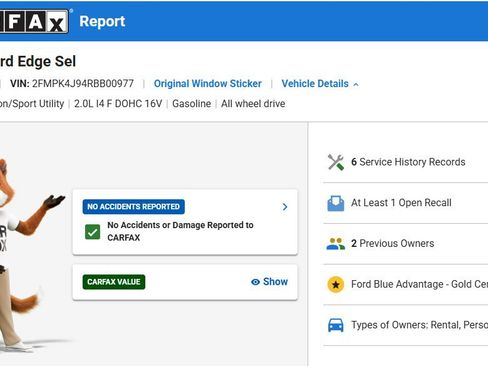The image size is (488, 366).
Task: Click the CARFAX logo in the header
Action: point(35,22)
